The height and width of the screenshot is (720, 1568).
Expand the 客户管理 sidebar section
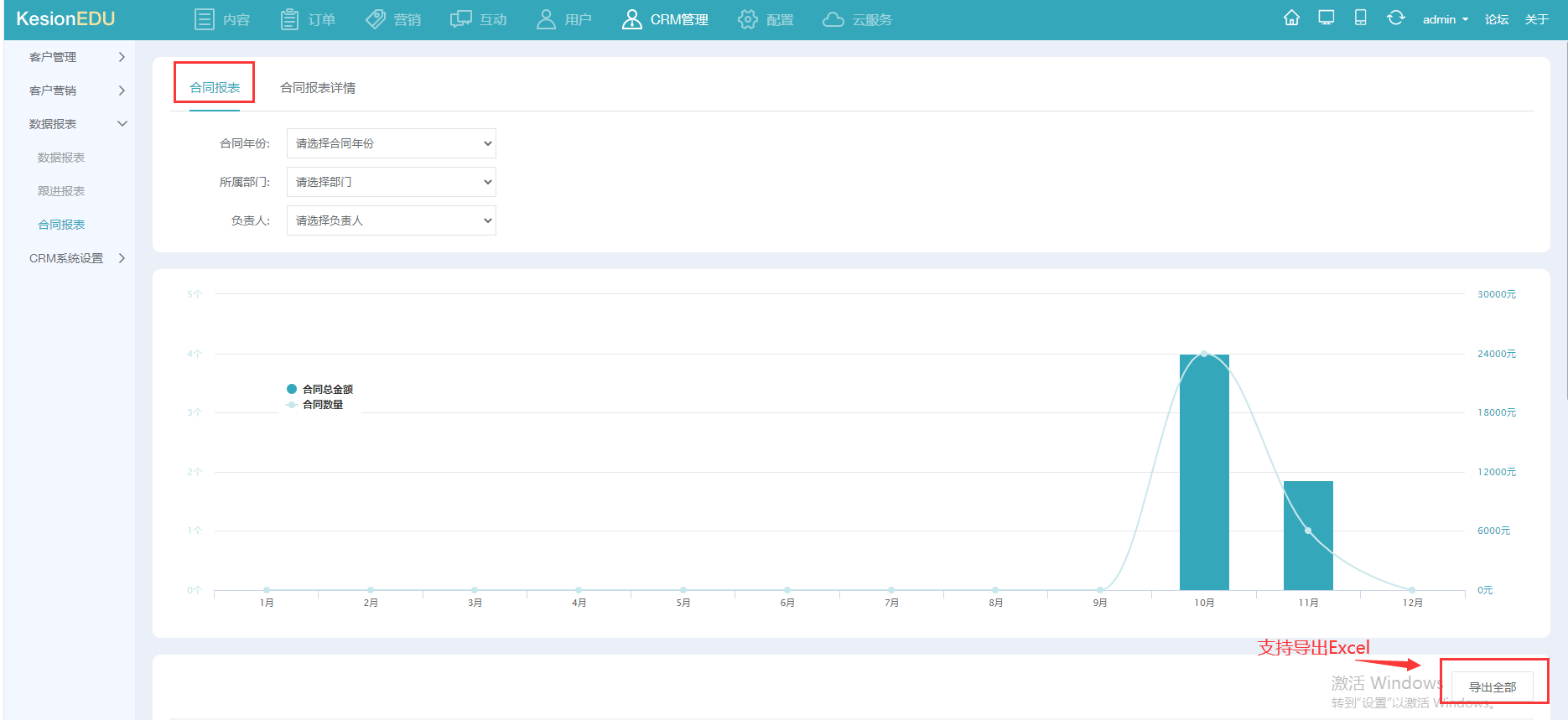pos(77,57)
